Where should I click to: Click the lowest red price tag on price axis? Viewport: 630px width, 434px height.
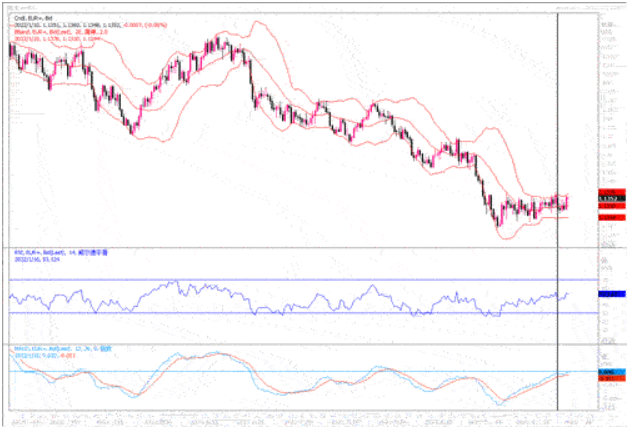click(611, 217)
